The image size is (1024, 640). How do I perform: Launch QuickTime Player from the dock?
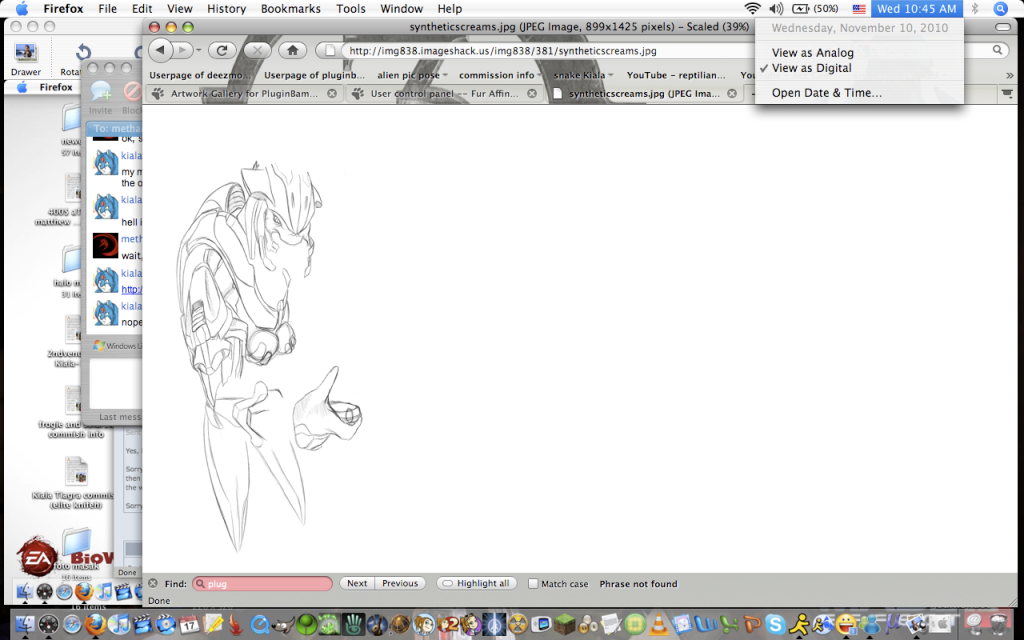[x=259, y=625]
